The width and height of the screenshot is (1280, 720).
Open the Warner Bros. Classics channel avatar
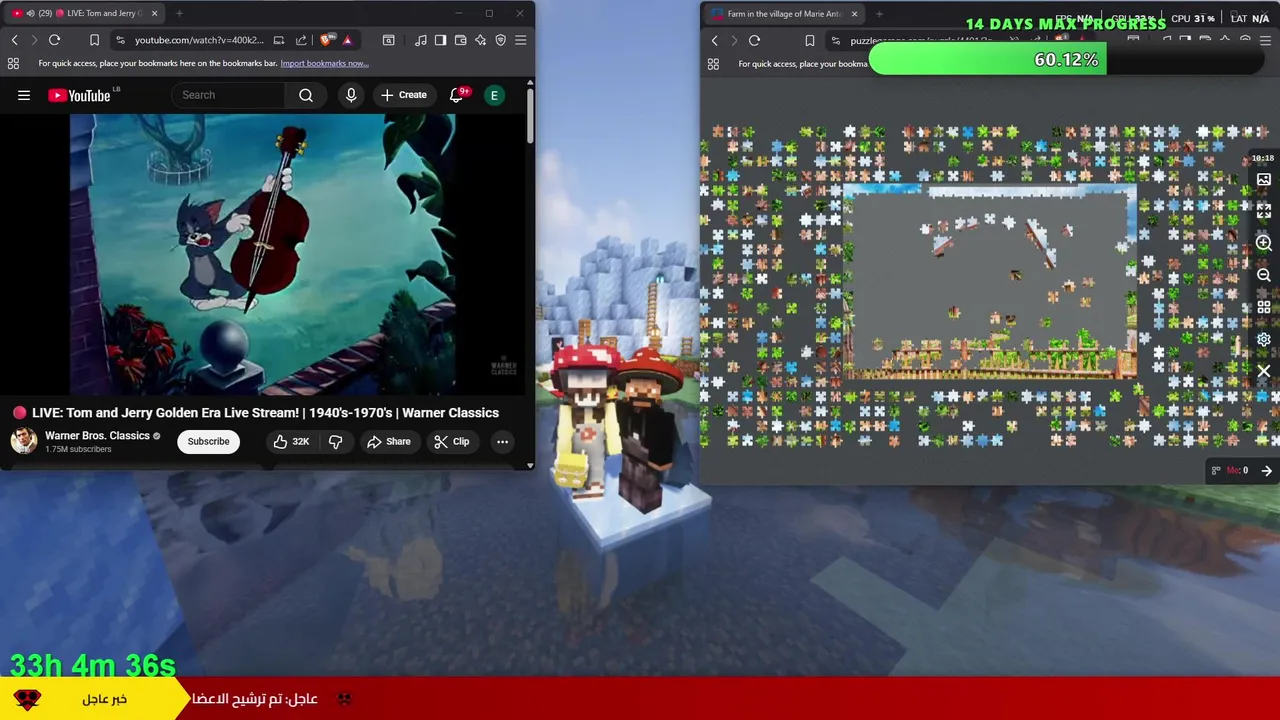coord(23,441)
